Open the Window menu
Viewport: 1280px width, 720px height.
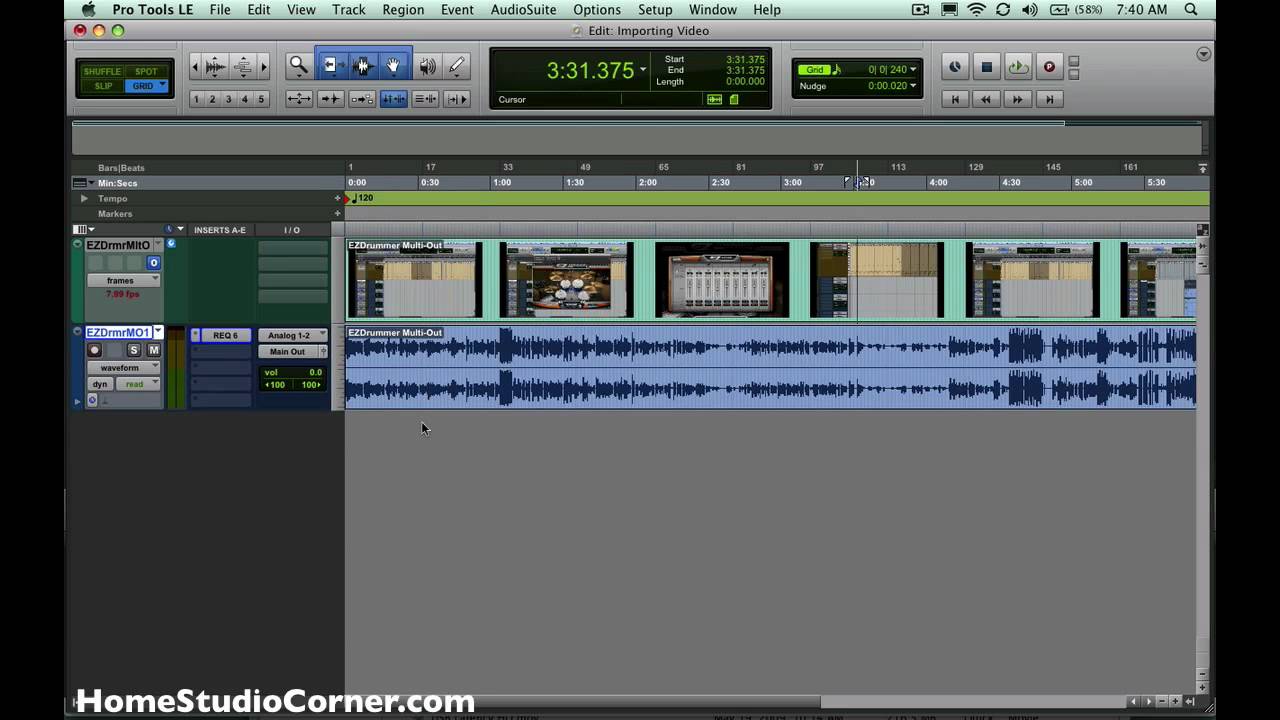point(713,10)
